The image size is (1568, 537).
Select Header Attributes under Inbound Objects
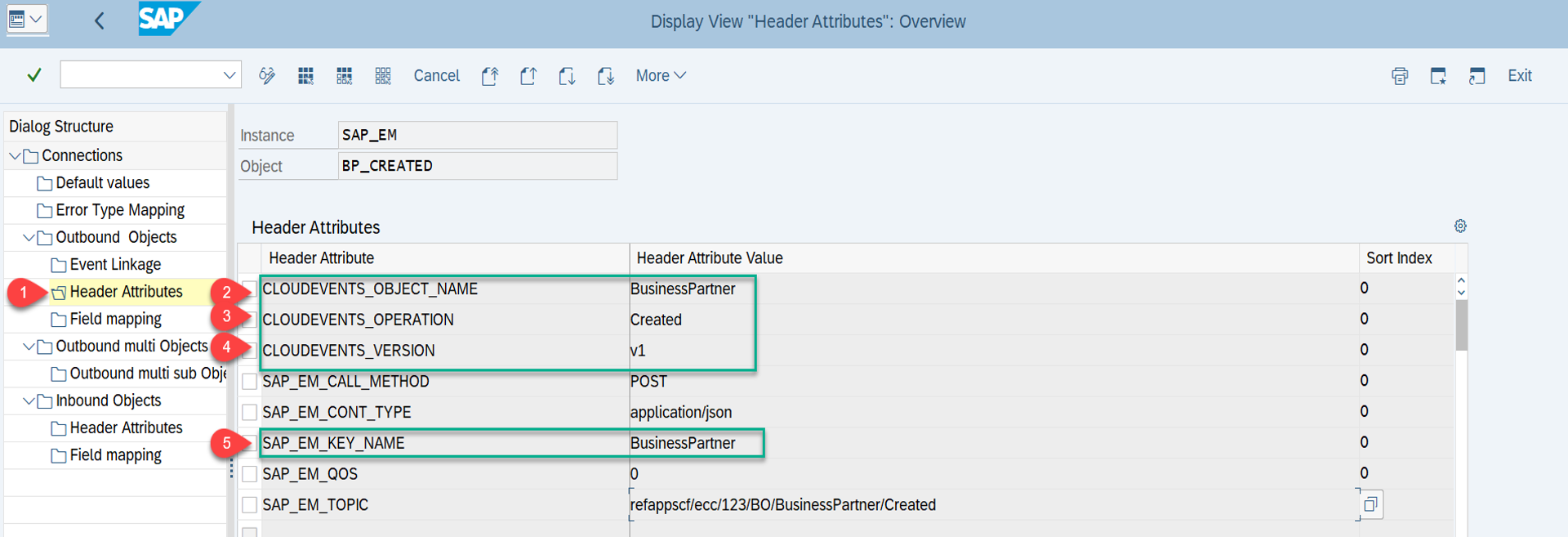coord(127,428)
